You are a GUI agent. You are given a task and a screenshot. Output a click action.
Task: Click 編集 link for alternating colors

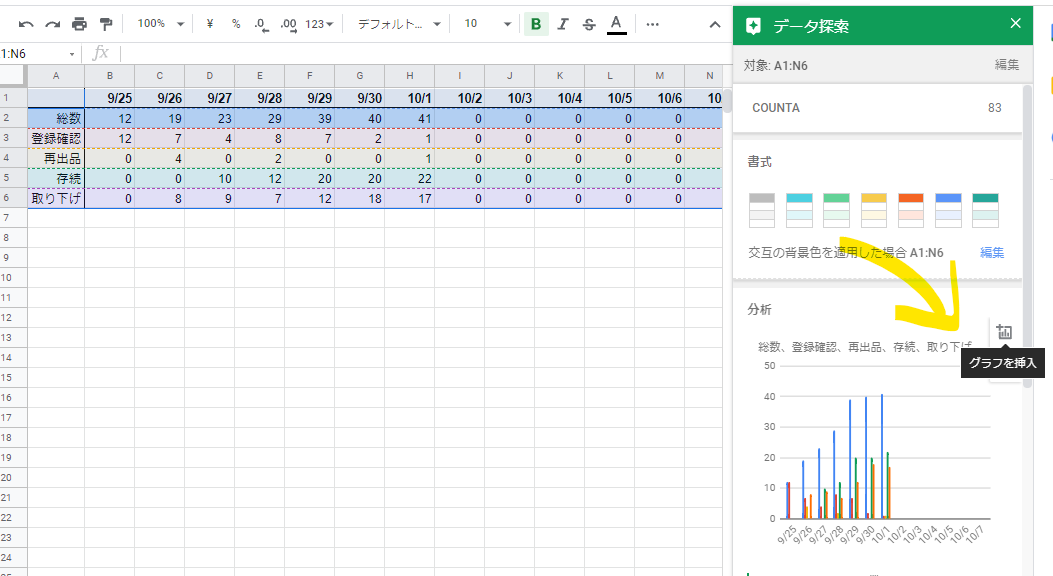992,252
